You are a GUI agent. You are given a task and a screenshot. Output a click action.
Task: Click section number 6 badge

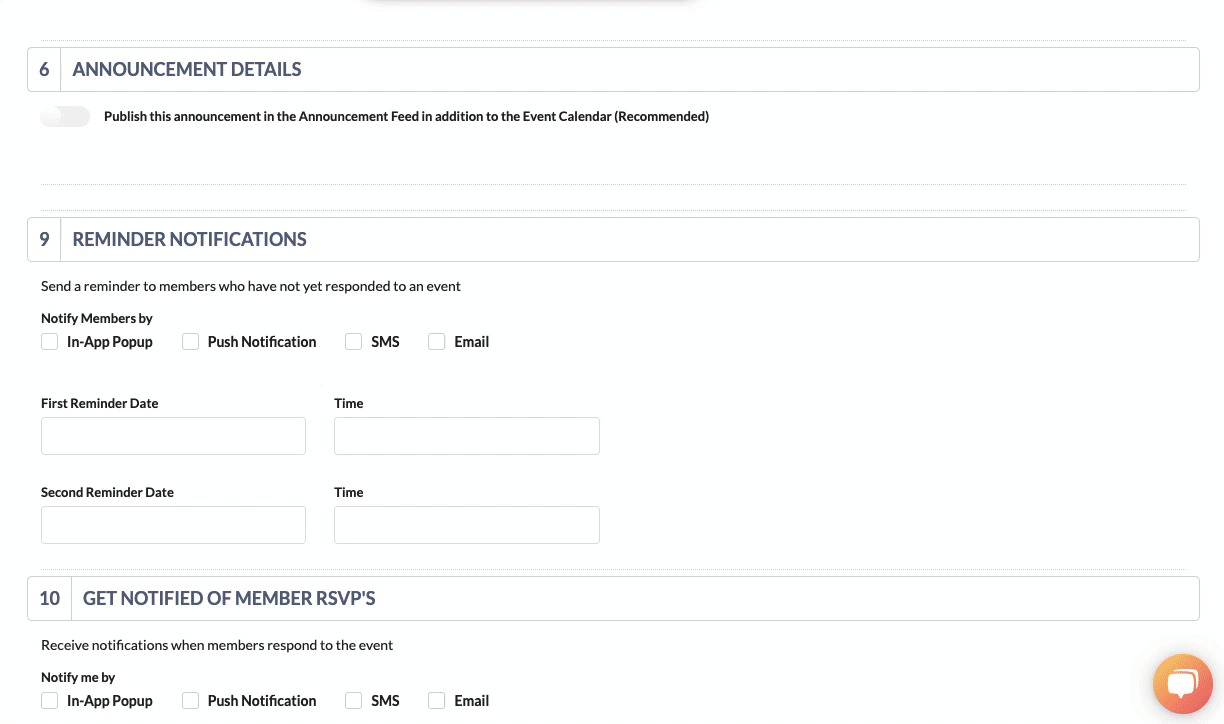click(x=44, y=69)
